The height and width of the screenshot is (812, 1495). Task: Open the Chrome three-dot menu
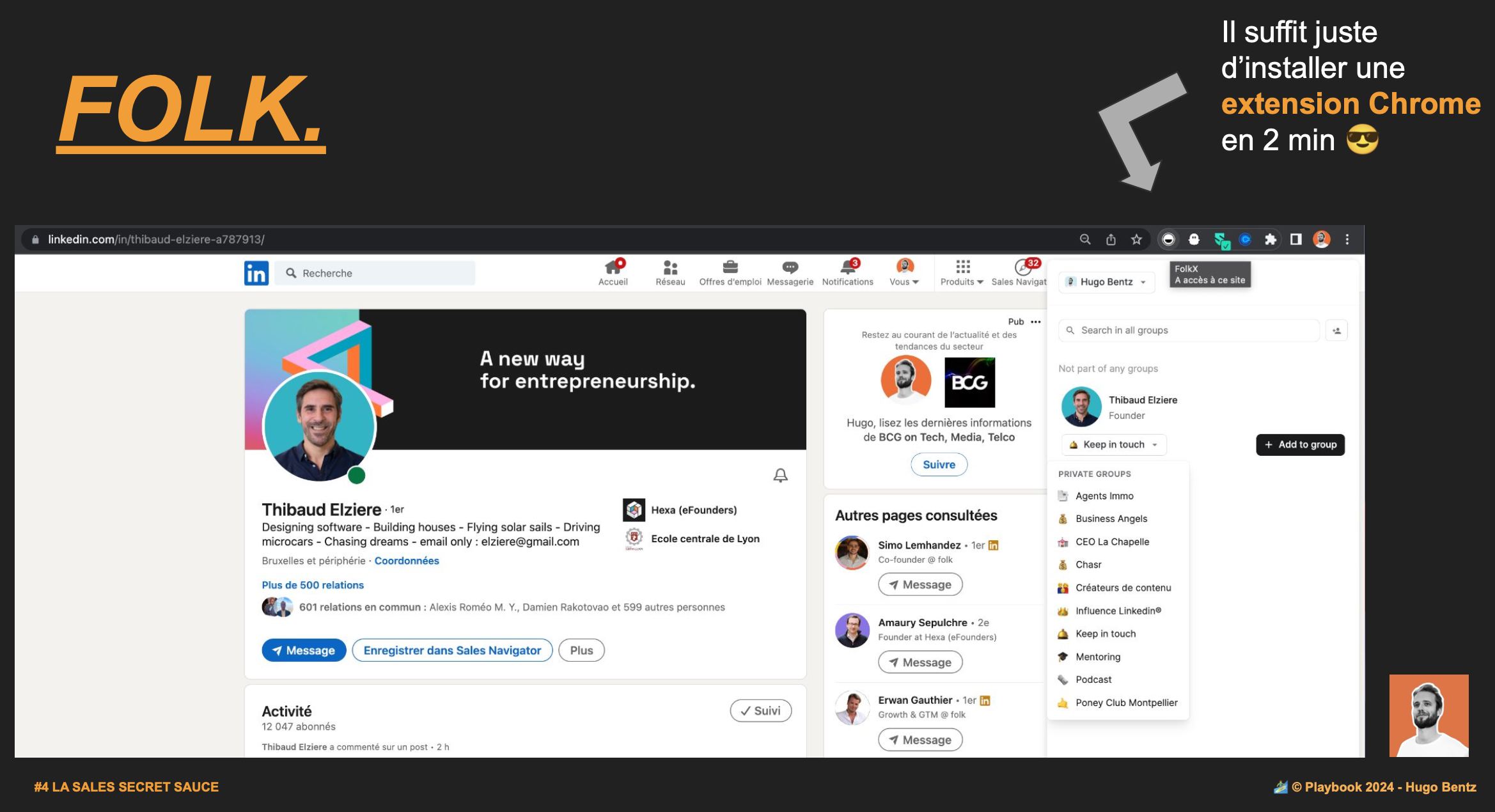pos(1347,239)
